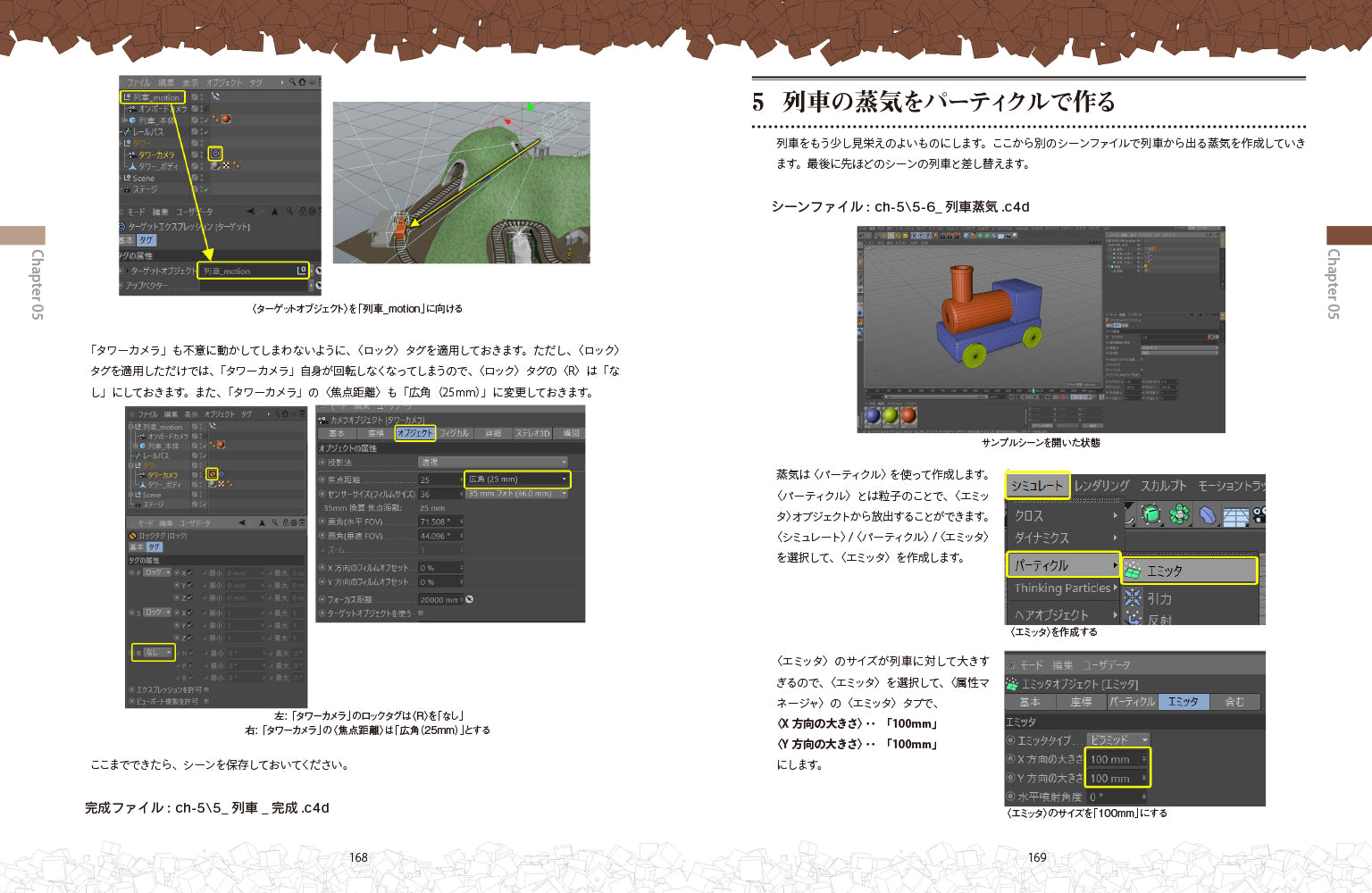Image resolution: width=1372 pixels, height=893 pixels.
Task: Click the green subdivision cube toolbar icon
Action: tap(1151, 514)
